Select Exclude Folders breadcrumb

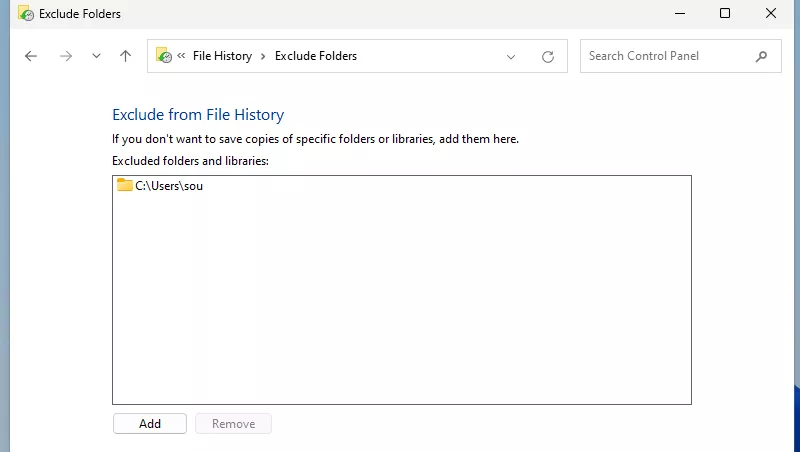tap(316, 56)
